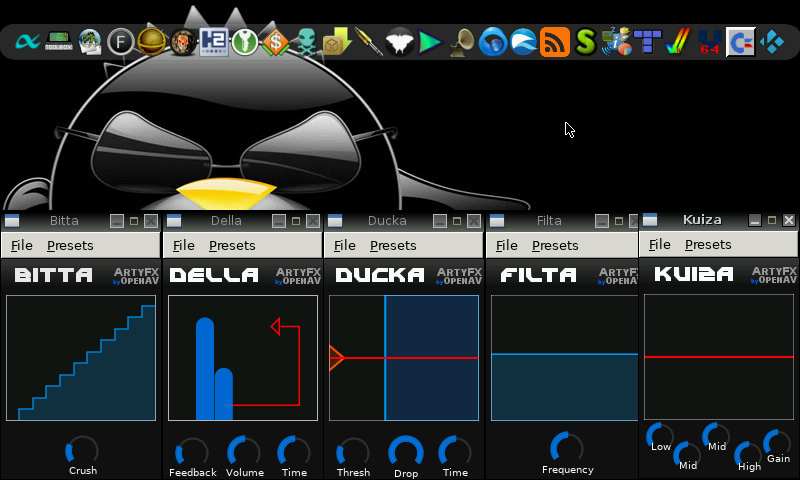
Task: Open the rainbow checkmark VICE icon
Action: tap(678, 42)
